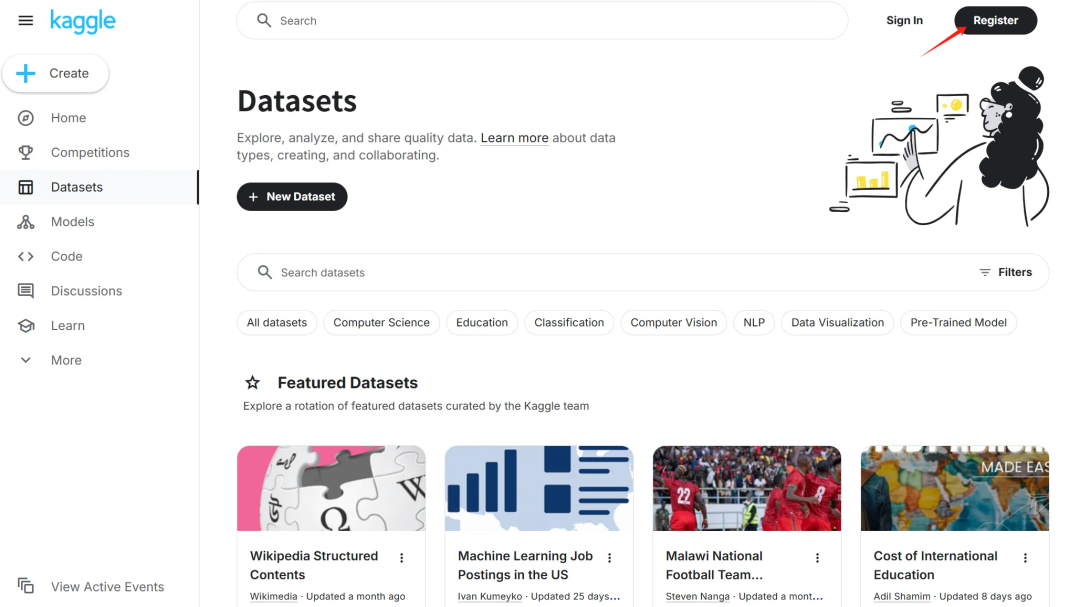Click the View Active Events icon
This screenshot has width=1080, height=607.
click(25, 587)
